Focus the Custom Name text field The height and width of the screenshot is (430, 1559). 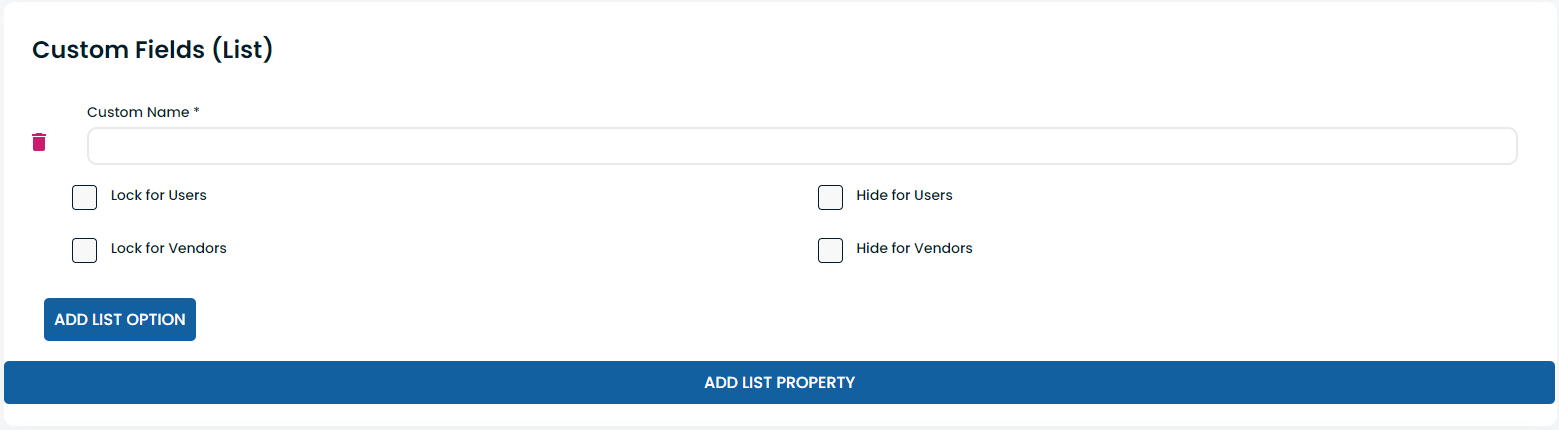pyautogui.click(x=802, y=146)
